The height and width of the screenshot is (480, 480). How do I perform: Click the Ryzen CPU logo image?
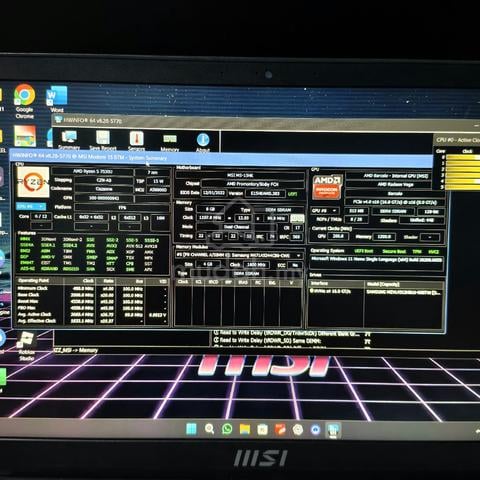(x=33, y=182)
